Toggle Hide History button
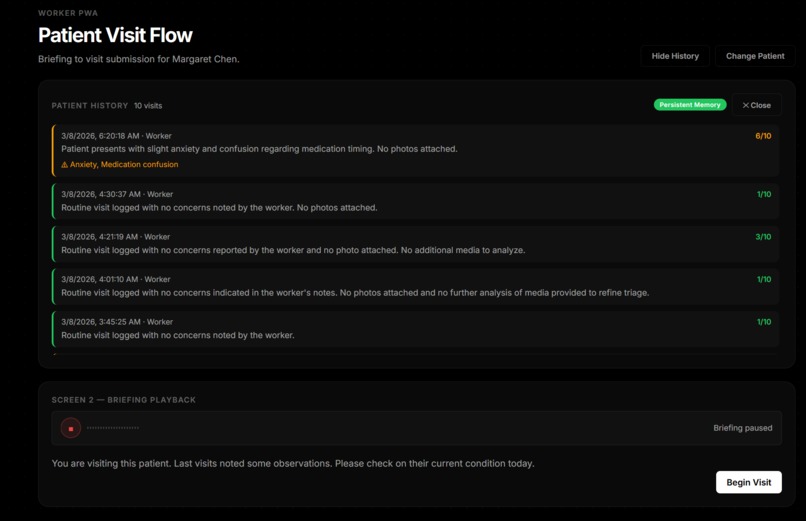The image size is (806, 521). (675, 56)
